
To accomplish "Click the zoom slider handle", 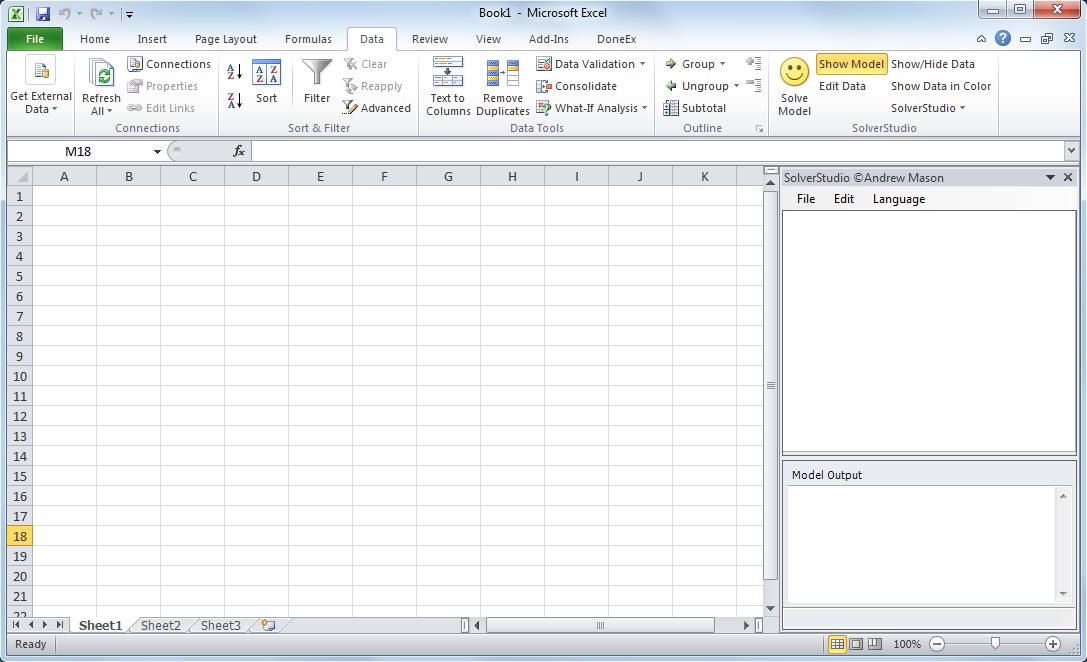I will pyautogui.click(x=995, y=643).
